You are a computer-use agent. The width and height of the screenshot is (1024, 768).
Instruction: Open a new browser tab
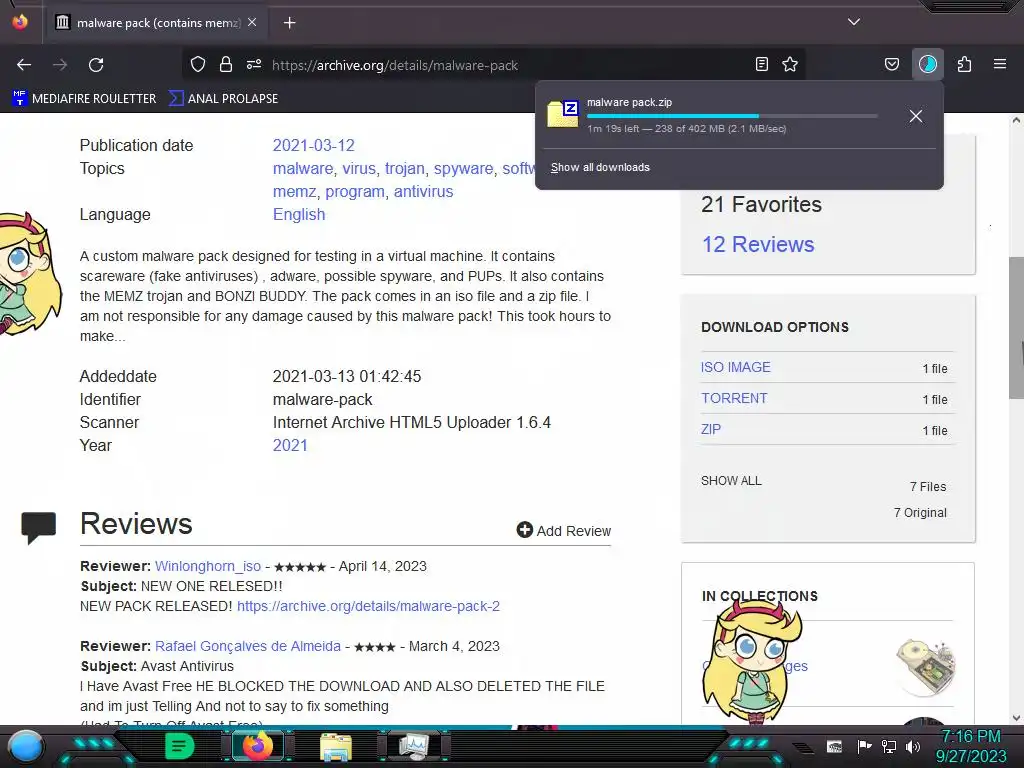coord(289,23)
